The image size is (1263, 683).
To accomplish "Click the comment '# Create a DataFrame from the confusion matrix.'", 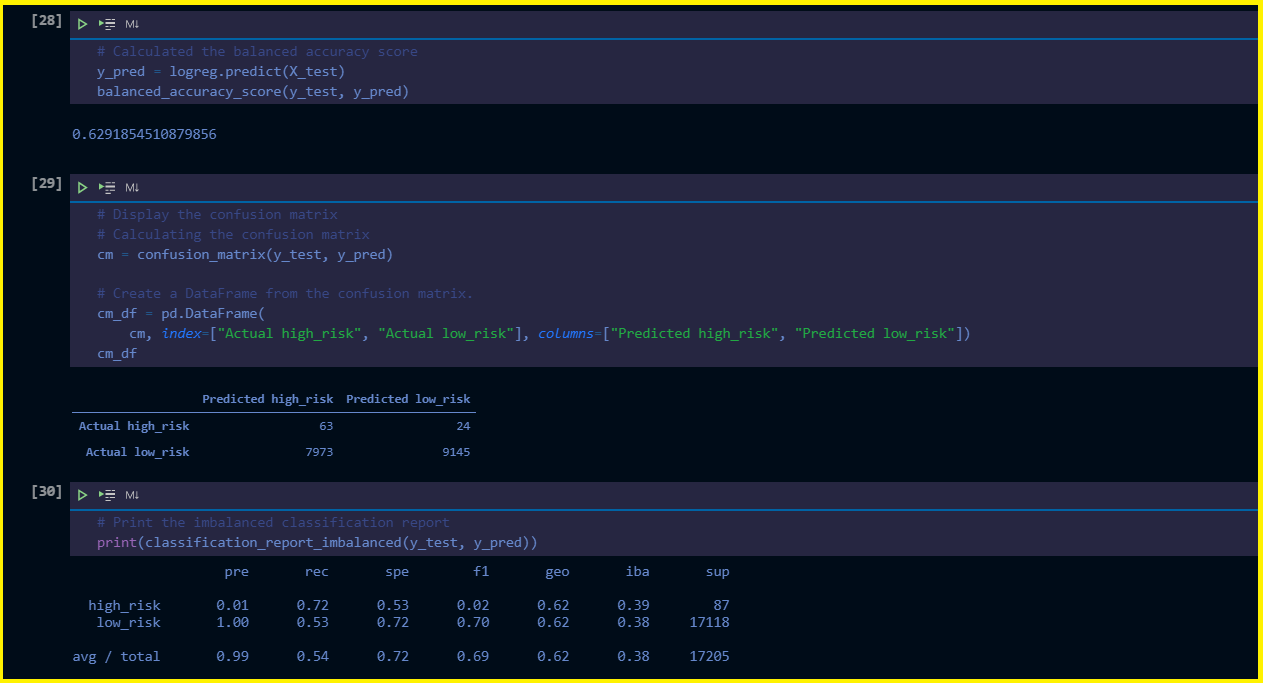I will (285, 293).
